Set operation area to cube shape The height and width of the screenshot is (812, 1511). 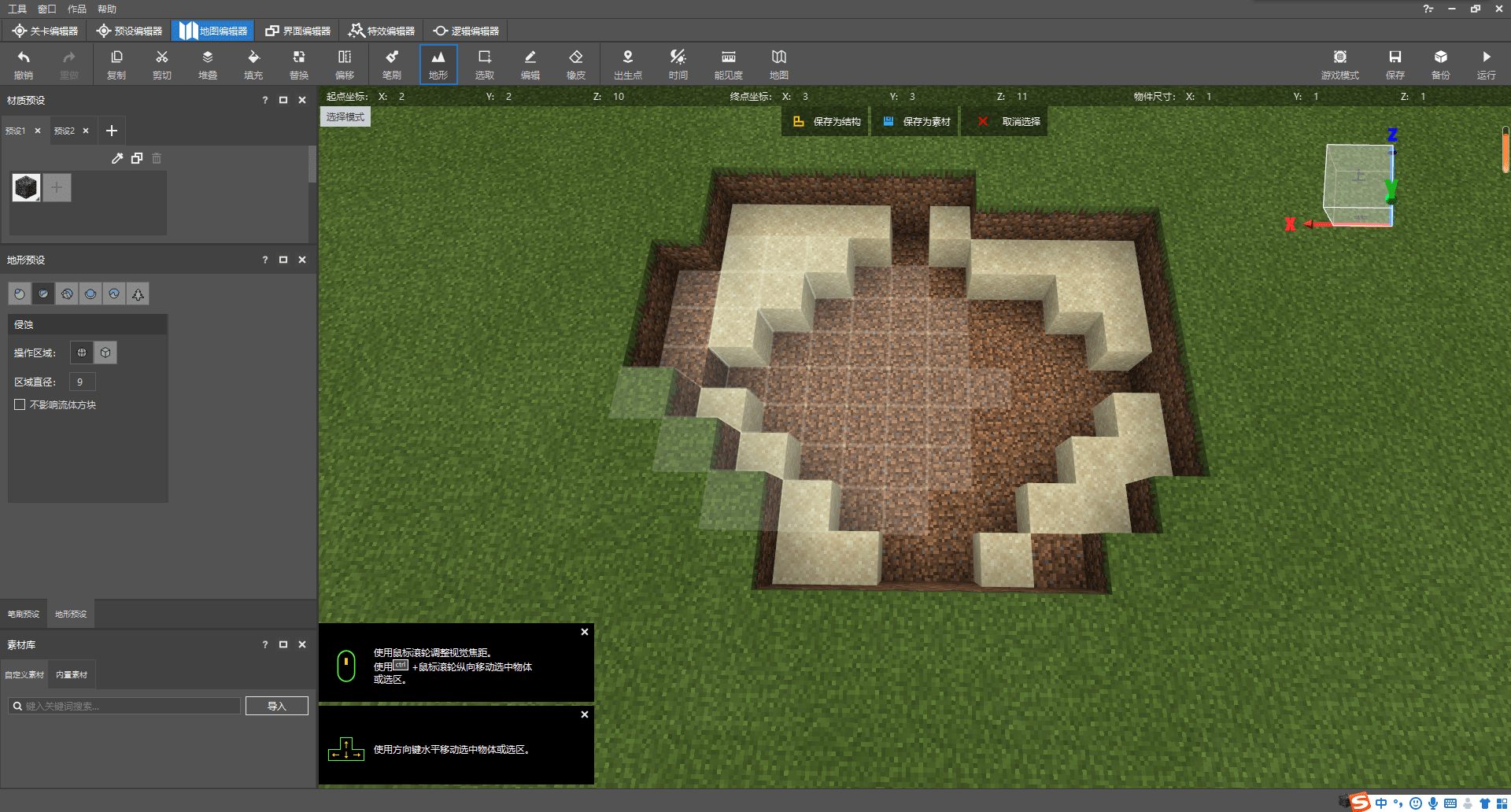105,352
